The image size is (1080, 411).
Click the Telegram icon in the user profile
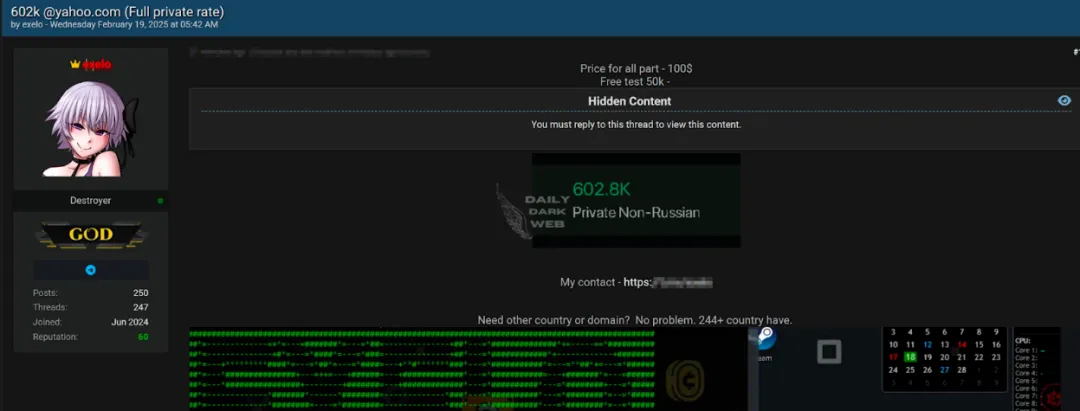[x=91, y=270]
